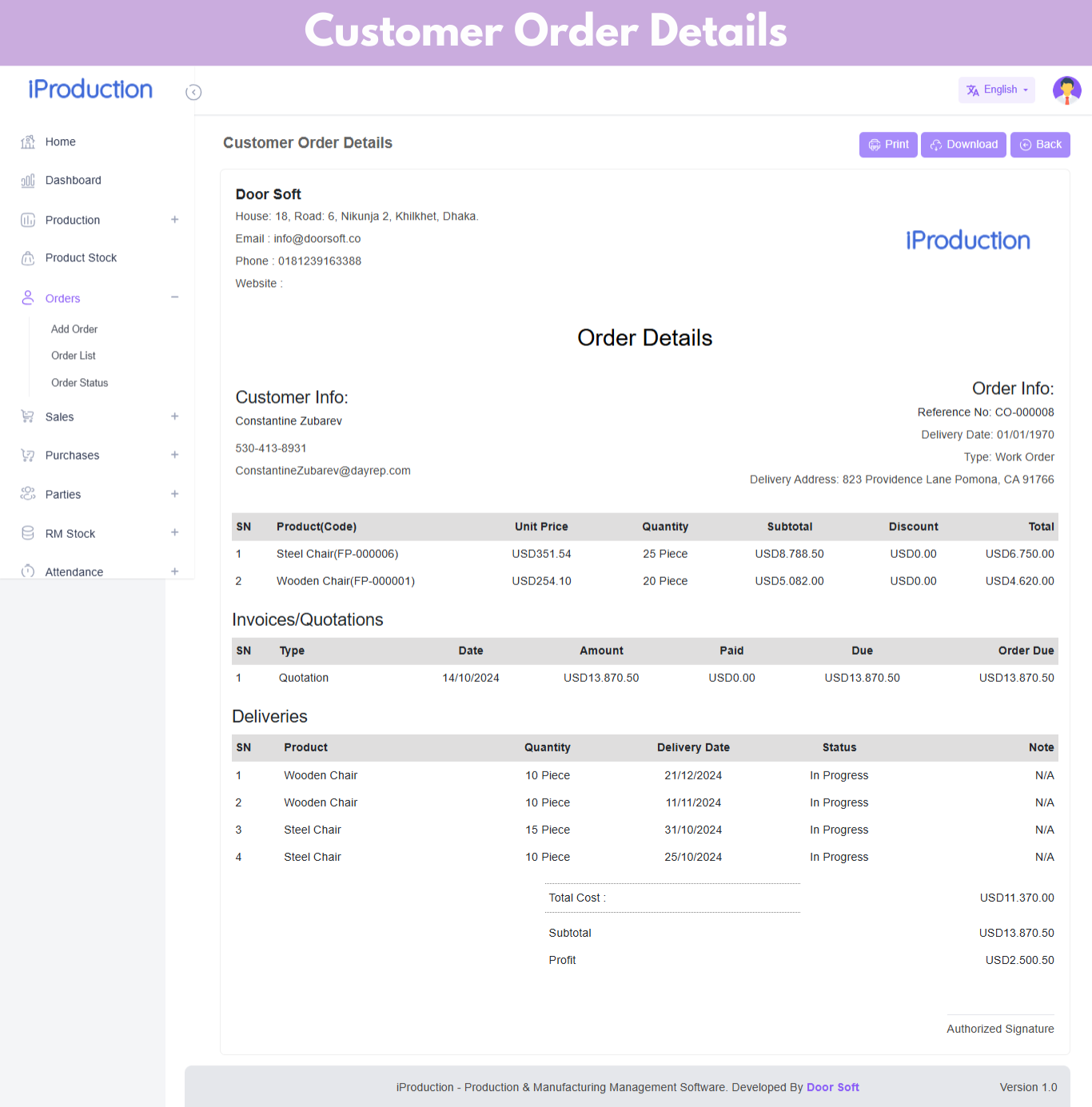The image size is (1092, 1107).
Task: Click the RM Stock database icon
Action: point(28,533)
